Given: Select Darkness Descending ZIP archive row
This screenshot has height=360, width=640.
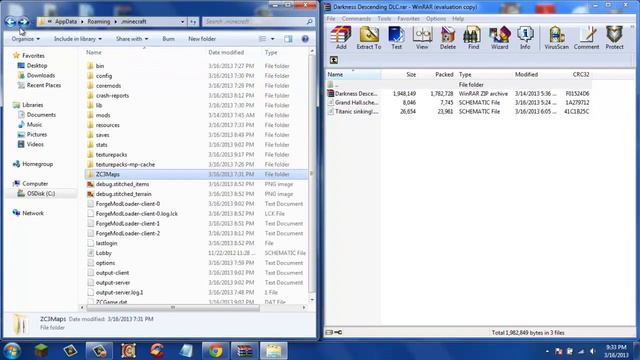Looking at the screenshot, I should pyautogui.click(x=458, y=93).
